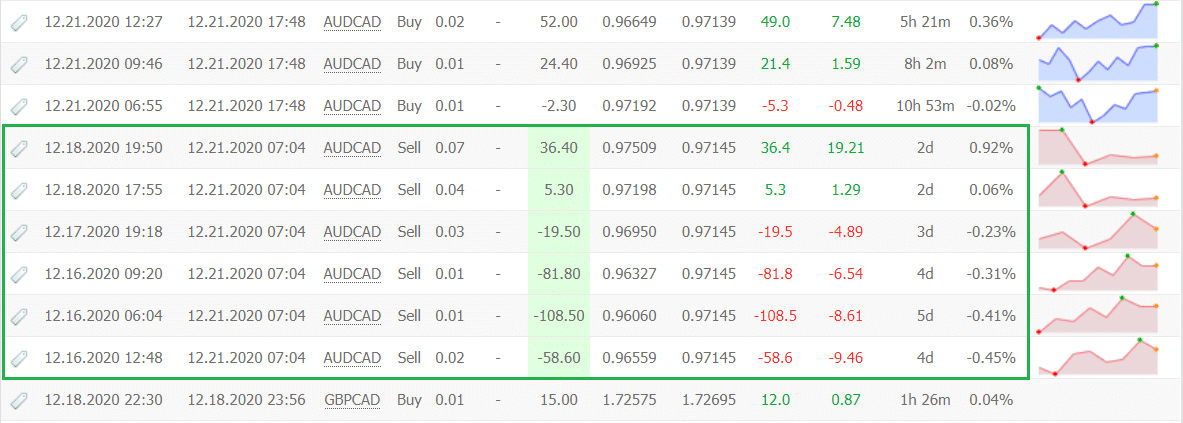Click the tag icon of the 12.16.2020 12:48 trade
The height and width of the screenshot is (423, 1183).
18,357
